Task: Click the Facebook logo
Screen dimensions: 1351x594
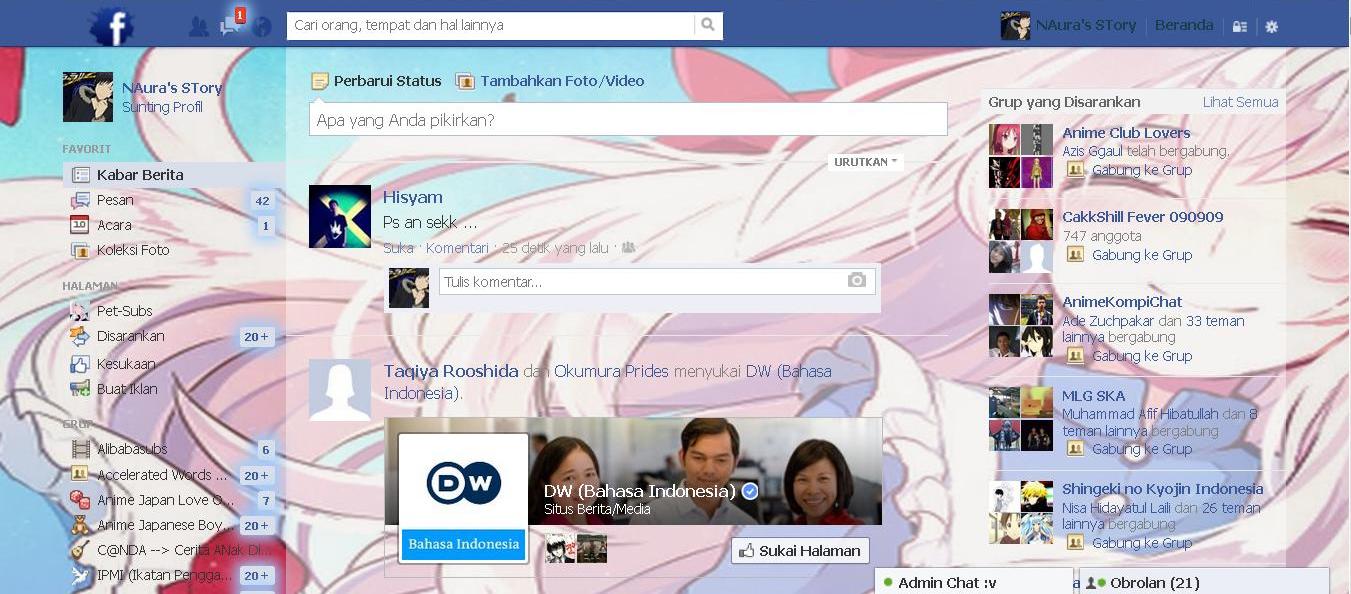Action: 112,25
